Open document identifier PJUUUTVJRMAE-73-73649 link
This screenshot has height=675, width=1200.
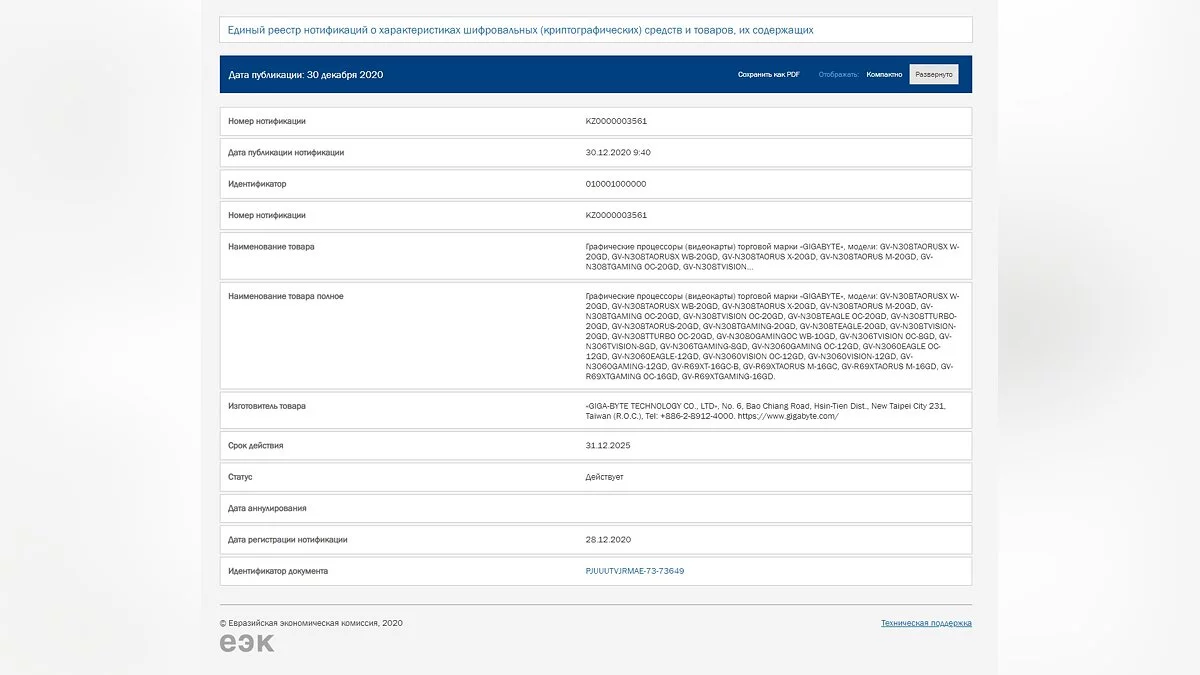coord(635,571)
